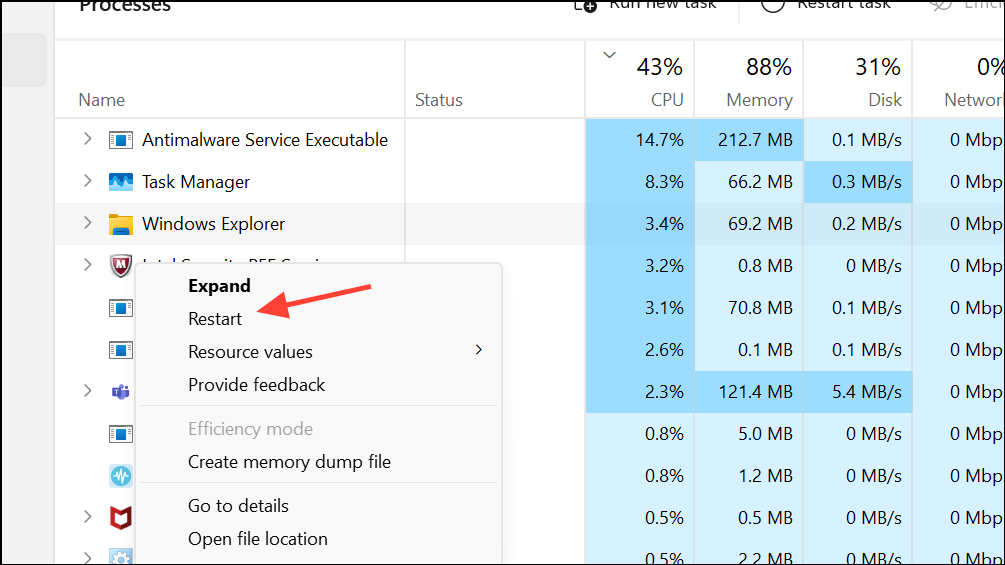The image size is (1005, 565).
Task: Expand the Antimalware Service Executable process group
Action: click(x=88, y=138)
